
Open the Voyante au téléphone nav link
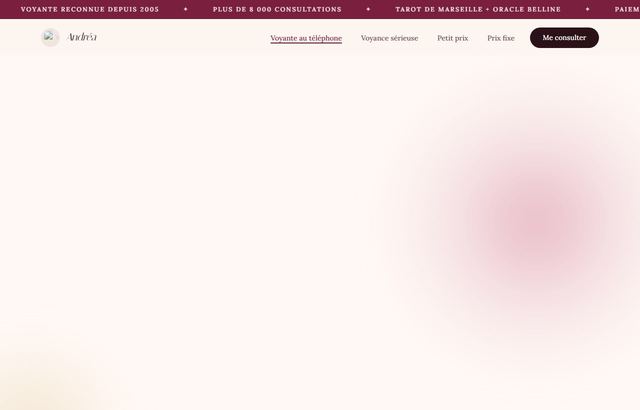(306, 38)
